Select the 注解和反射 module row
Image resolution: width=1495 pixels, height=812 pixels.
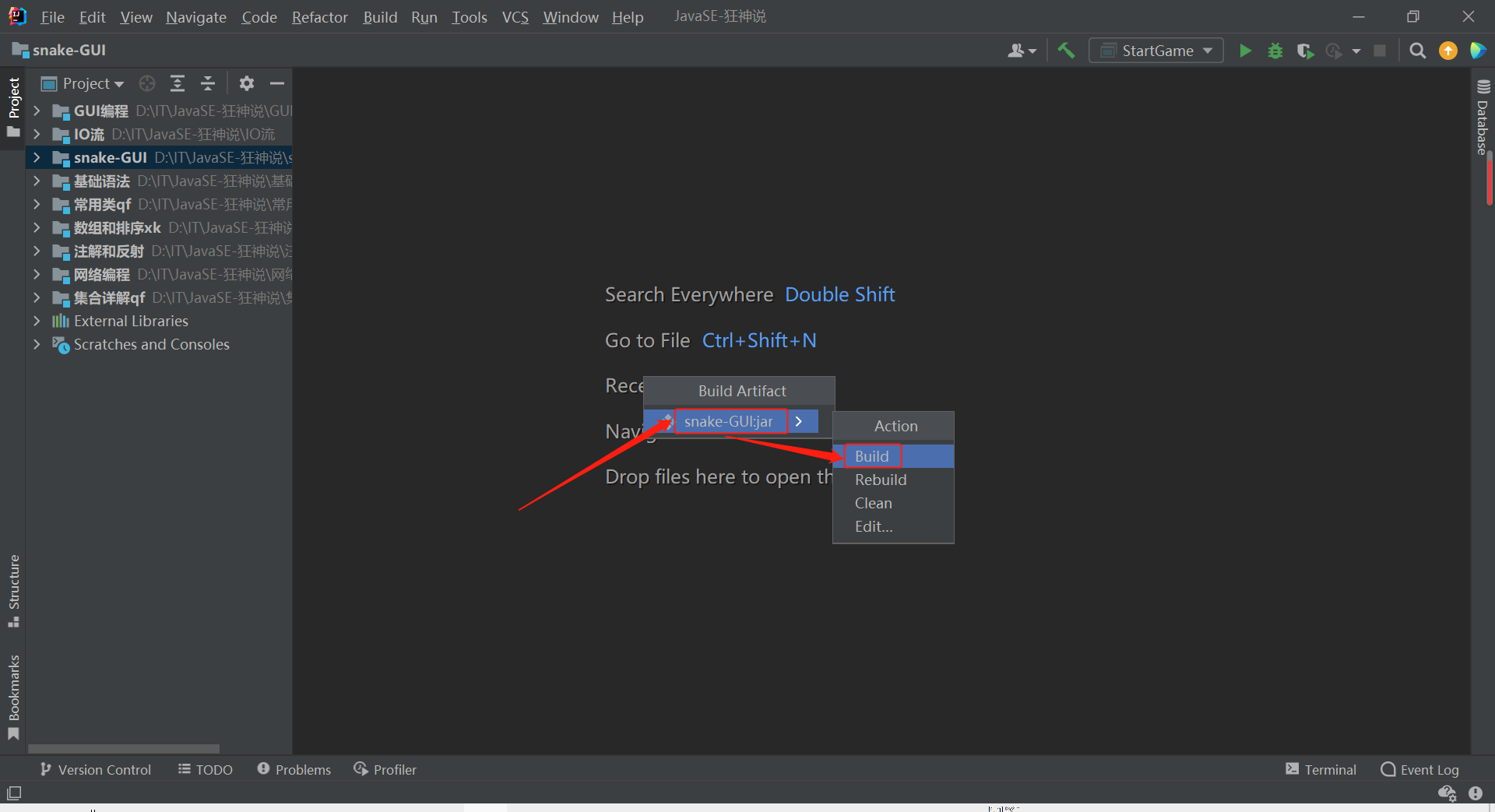tap(160, 251)
